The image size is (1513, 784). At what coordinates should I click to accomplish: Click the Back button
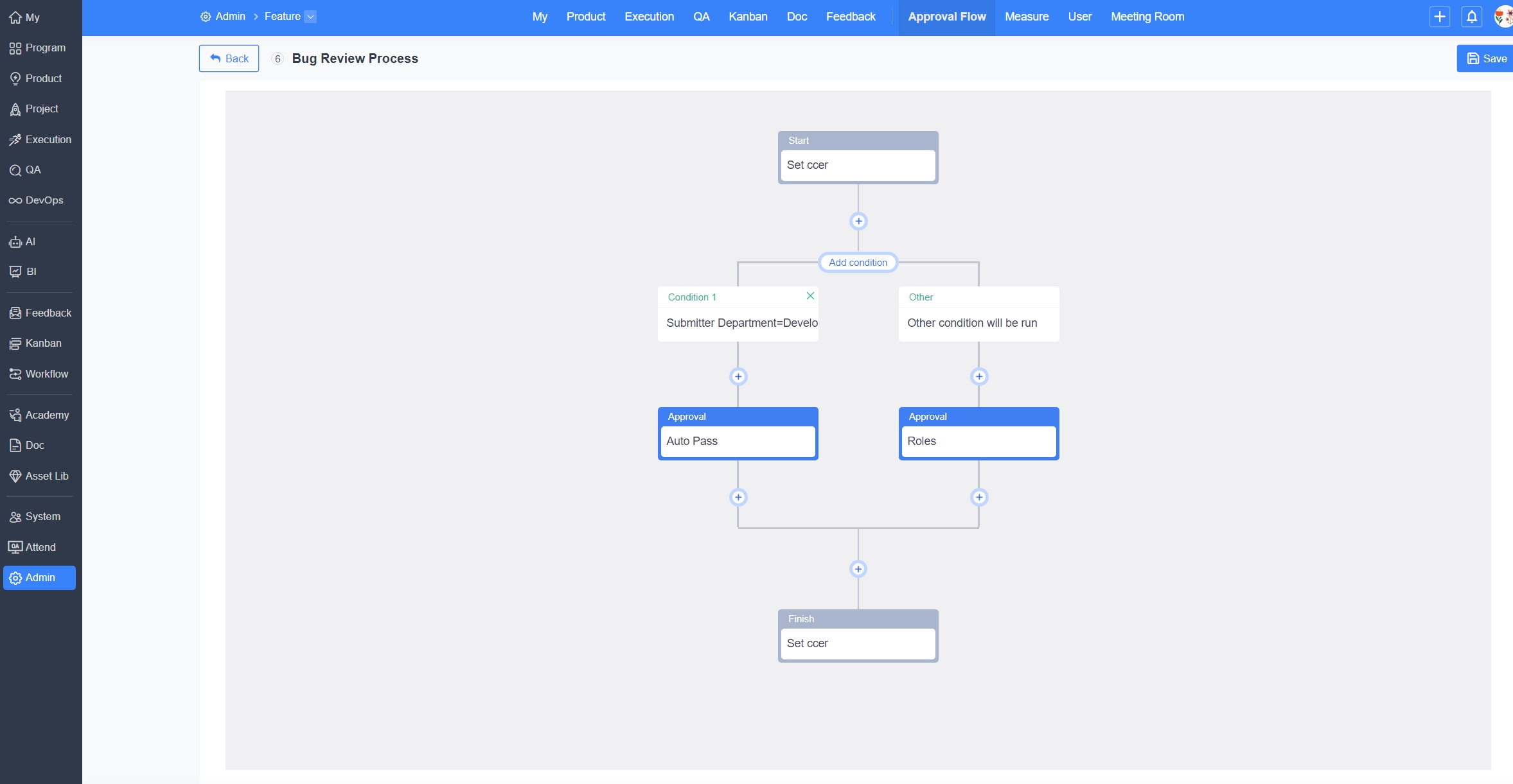point(229,58)
